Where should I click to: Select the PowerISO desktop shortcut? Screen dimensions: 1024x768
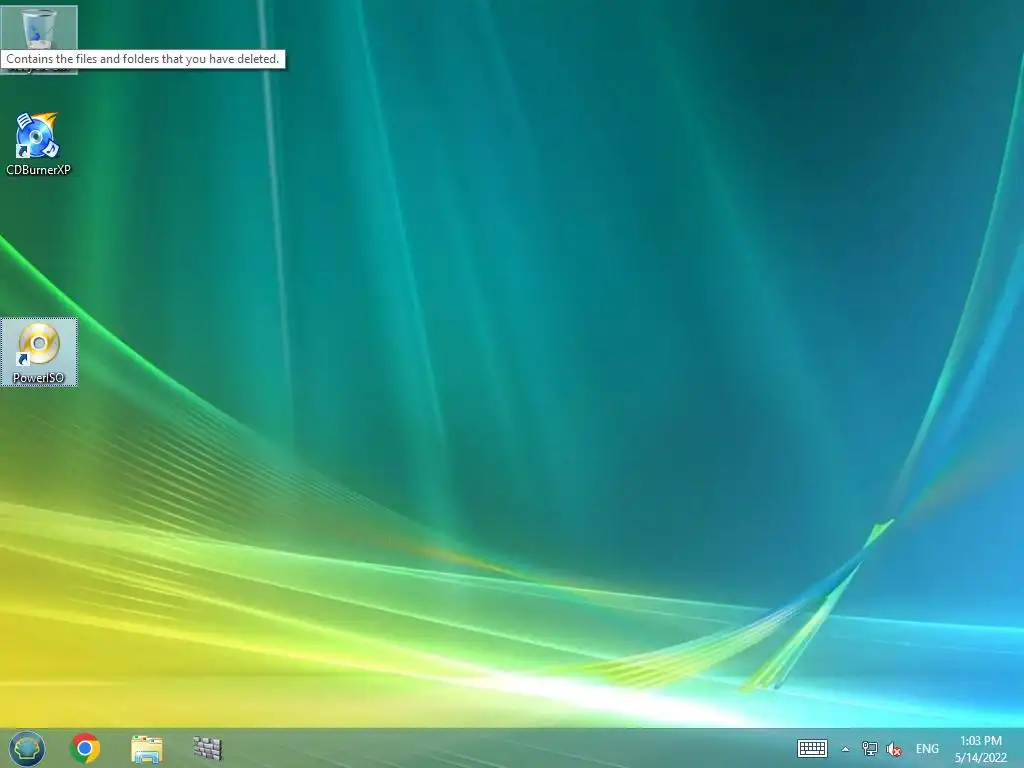(x=39, y=352)
